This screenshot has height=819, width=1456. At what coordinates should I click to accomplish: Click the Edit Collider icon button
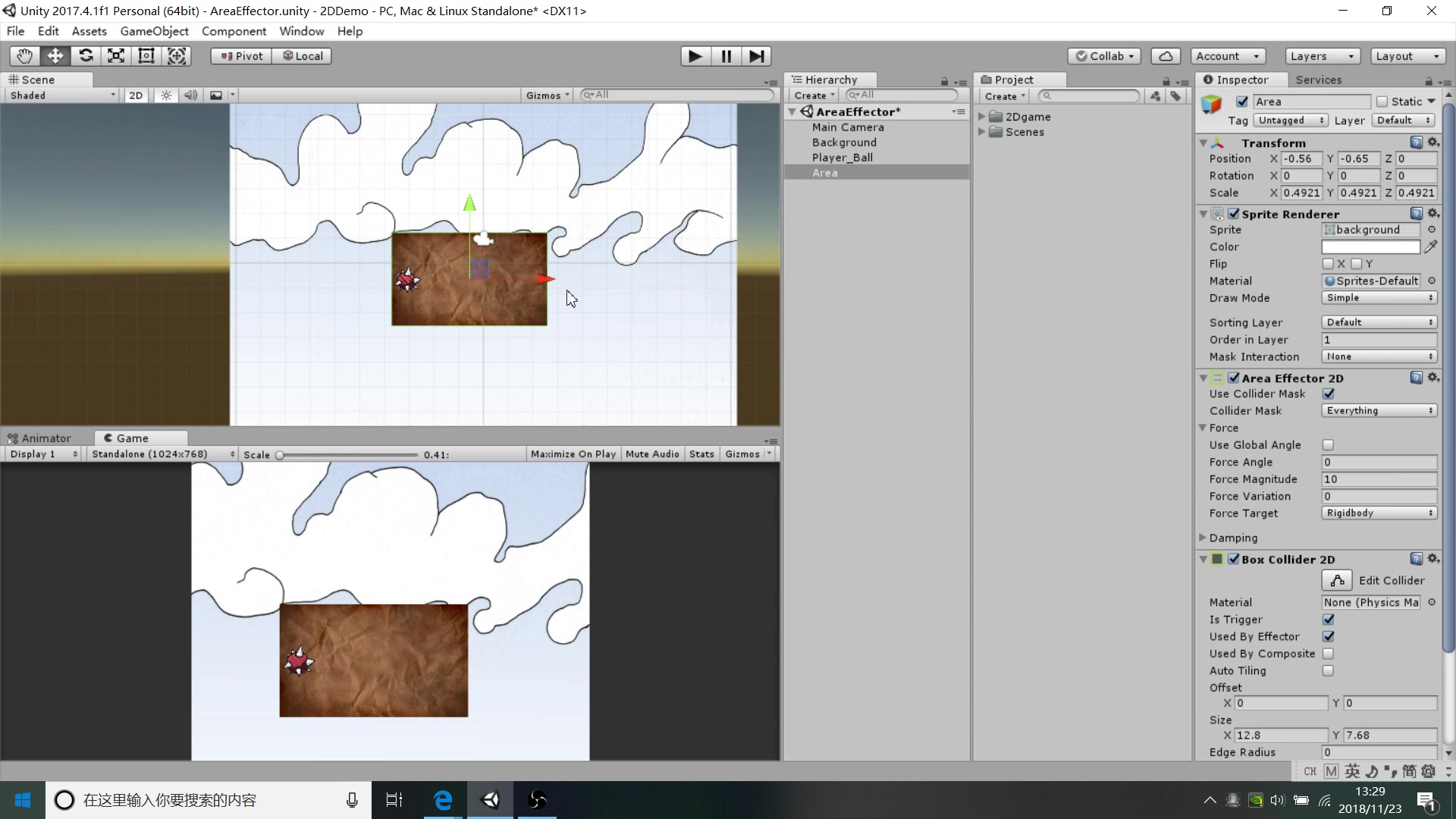tap(1337, 581)
